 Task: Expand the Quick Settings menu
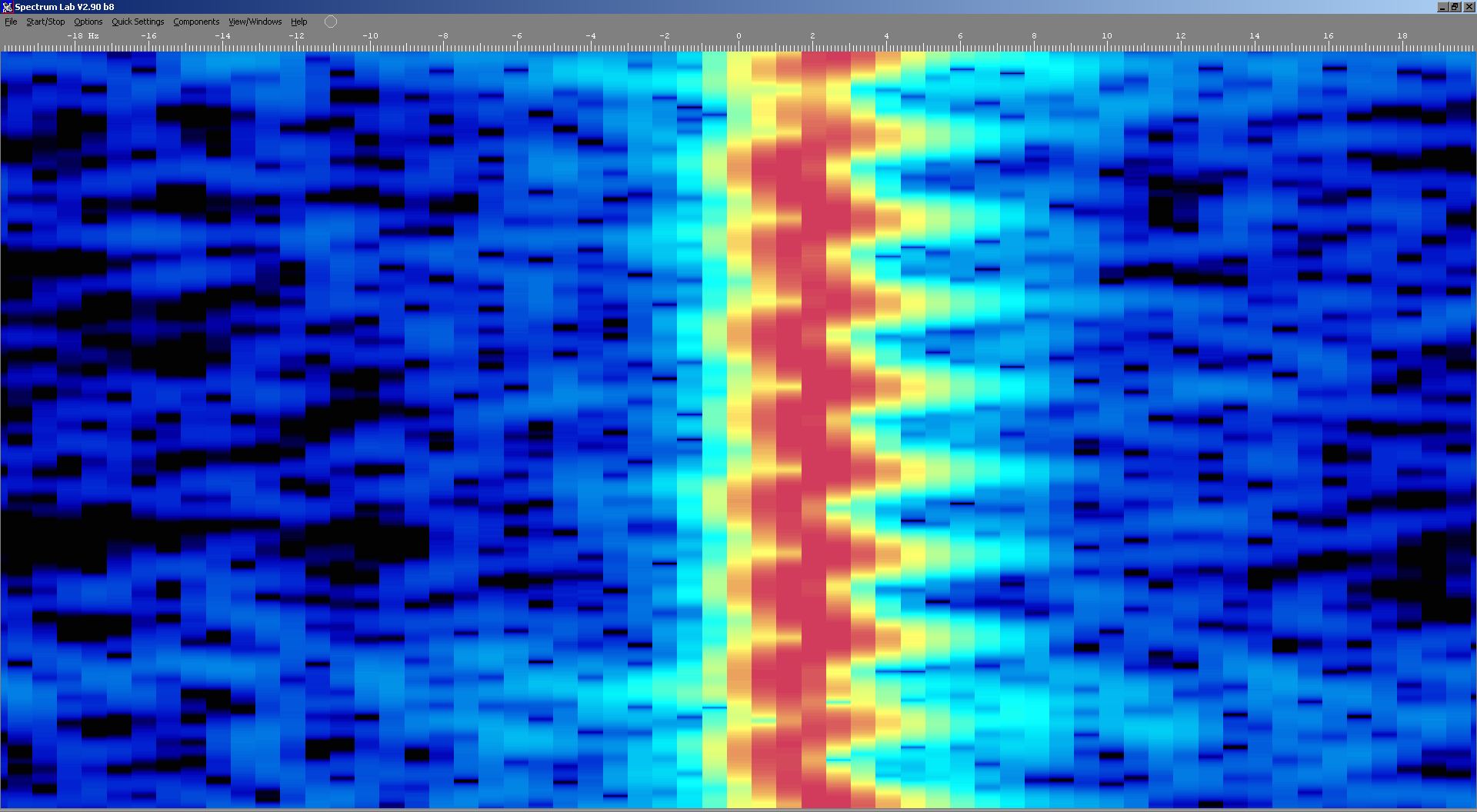(x=138, y=22)
